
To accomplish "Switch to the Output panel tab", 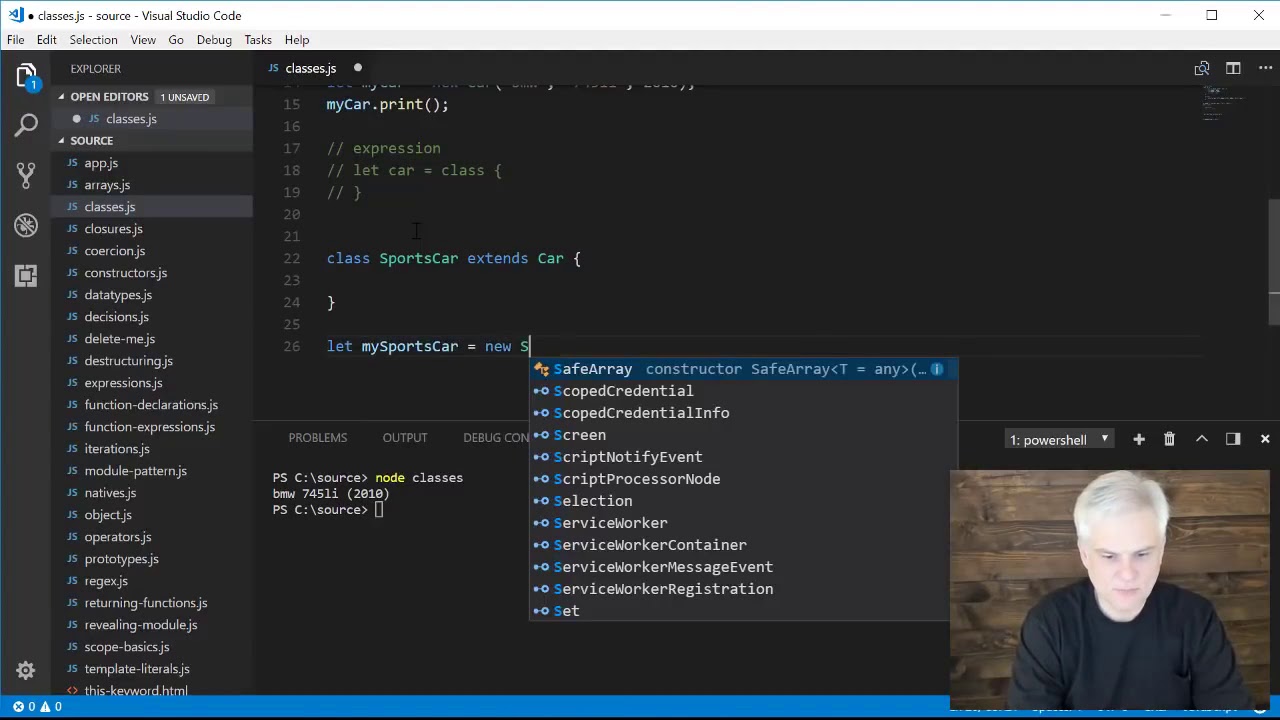I will pyautogui.click(x=405, y=438).
